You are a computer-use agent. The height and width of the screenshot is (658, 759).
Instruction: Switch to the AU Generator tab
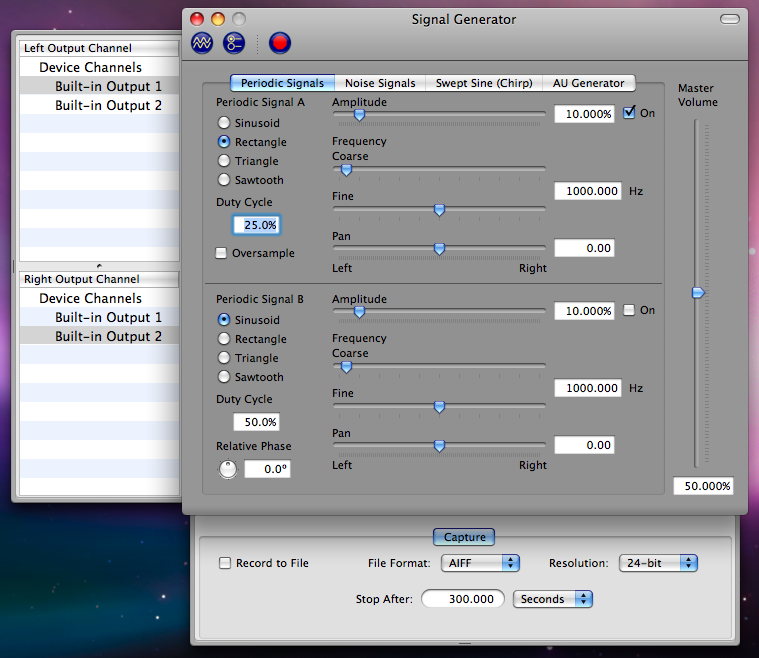(x=589, y=83)
